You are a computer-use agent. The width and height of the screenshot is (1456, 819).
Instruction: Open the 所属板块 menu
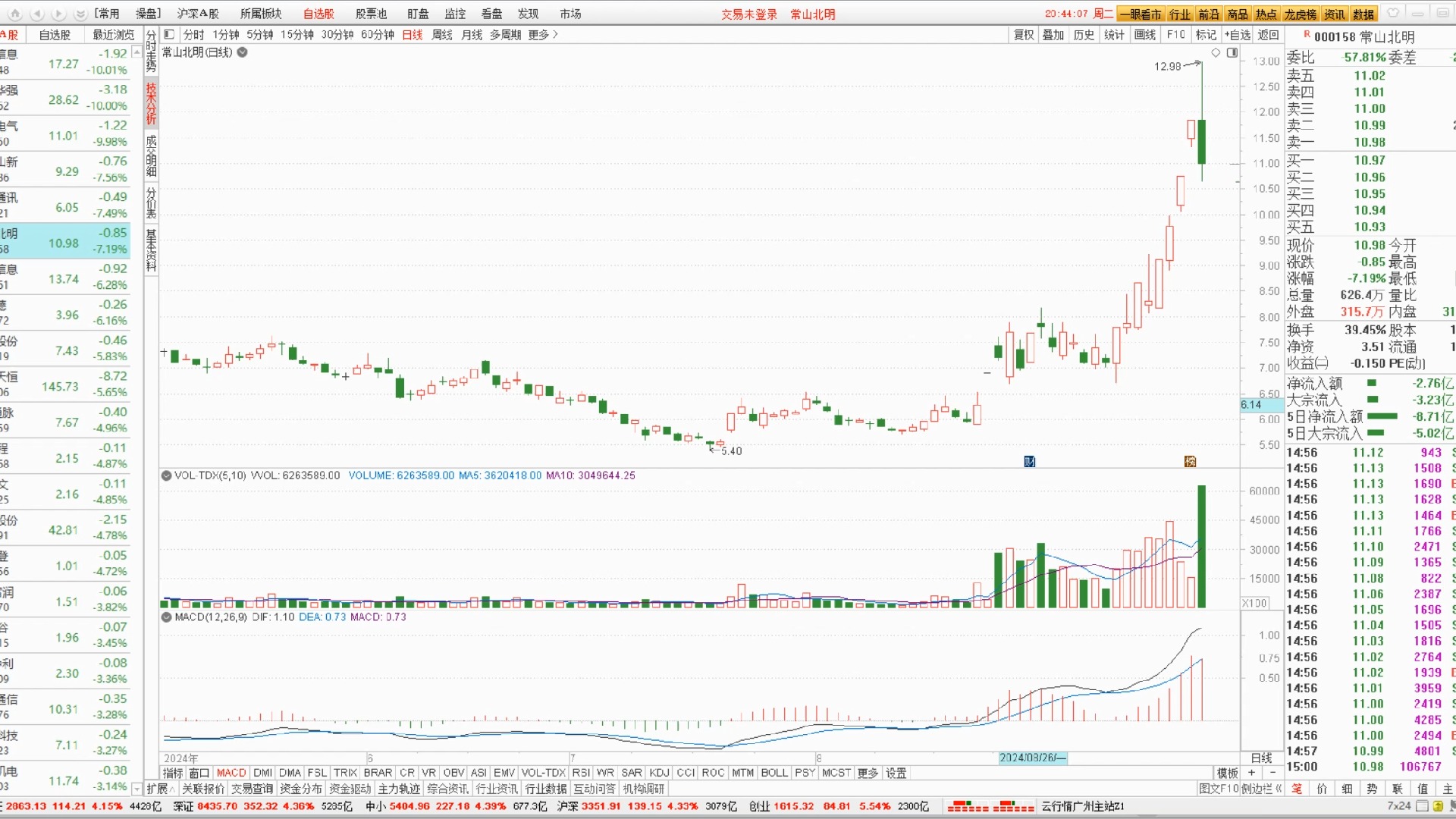261,14
